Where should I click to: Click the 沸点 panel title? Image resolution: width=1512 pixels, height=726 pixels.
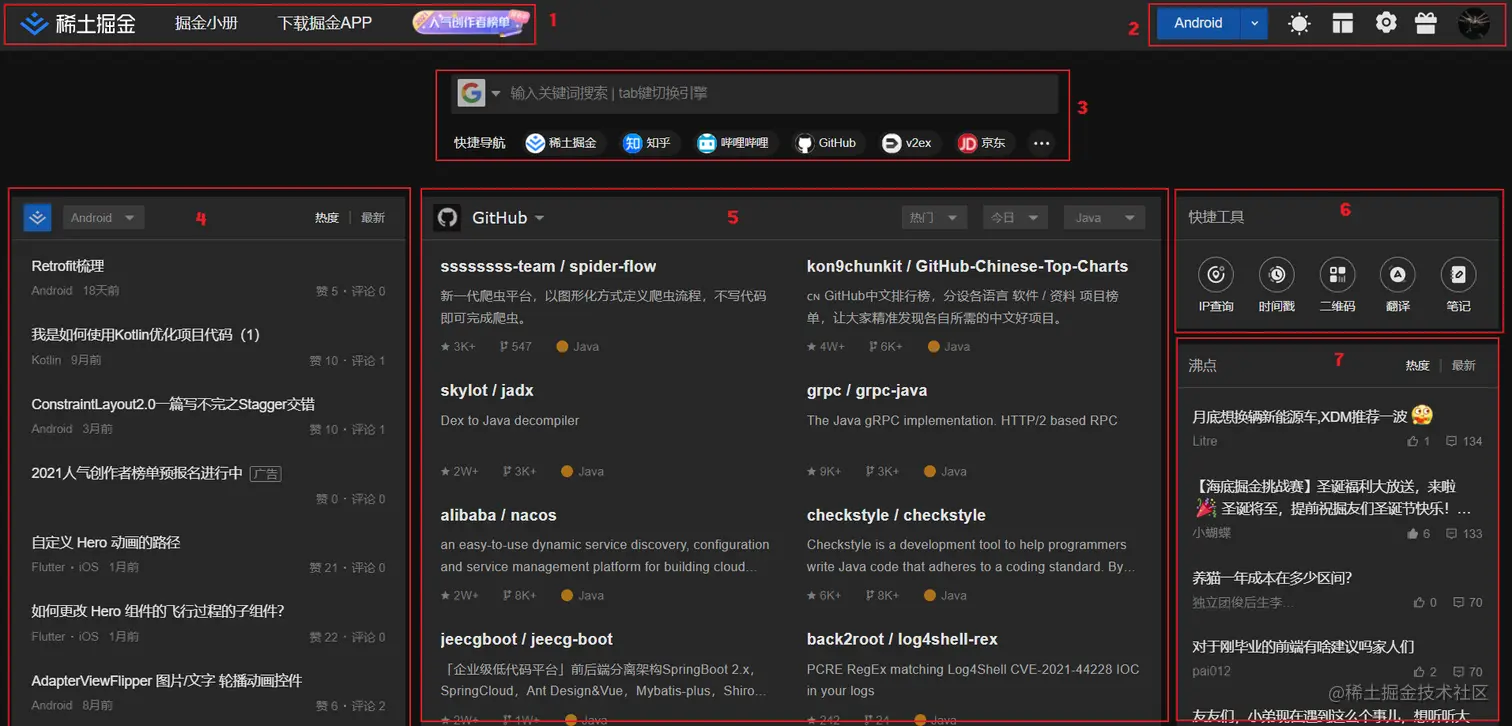pos(1203,366)
